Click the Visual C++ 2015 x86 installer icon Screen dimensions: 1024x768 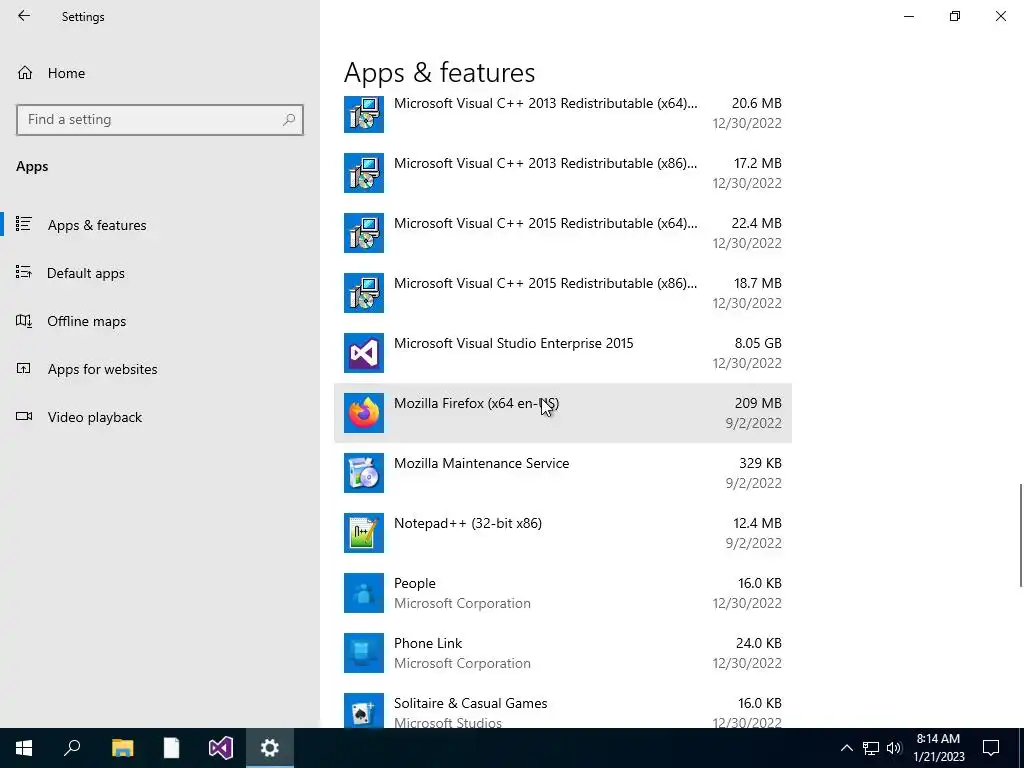pos(364,293)
